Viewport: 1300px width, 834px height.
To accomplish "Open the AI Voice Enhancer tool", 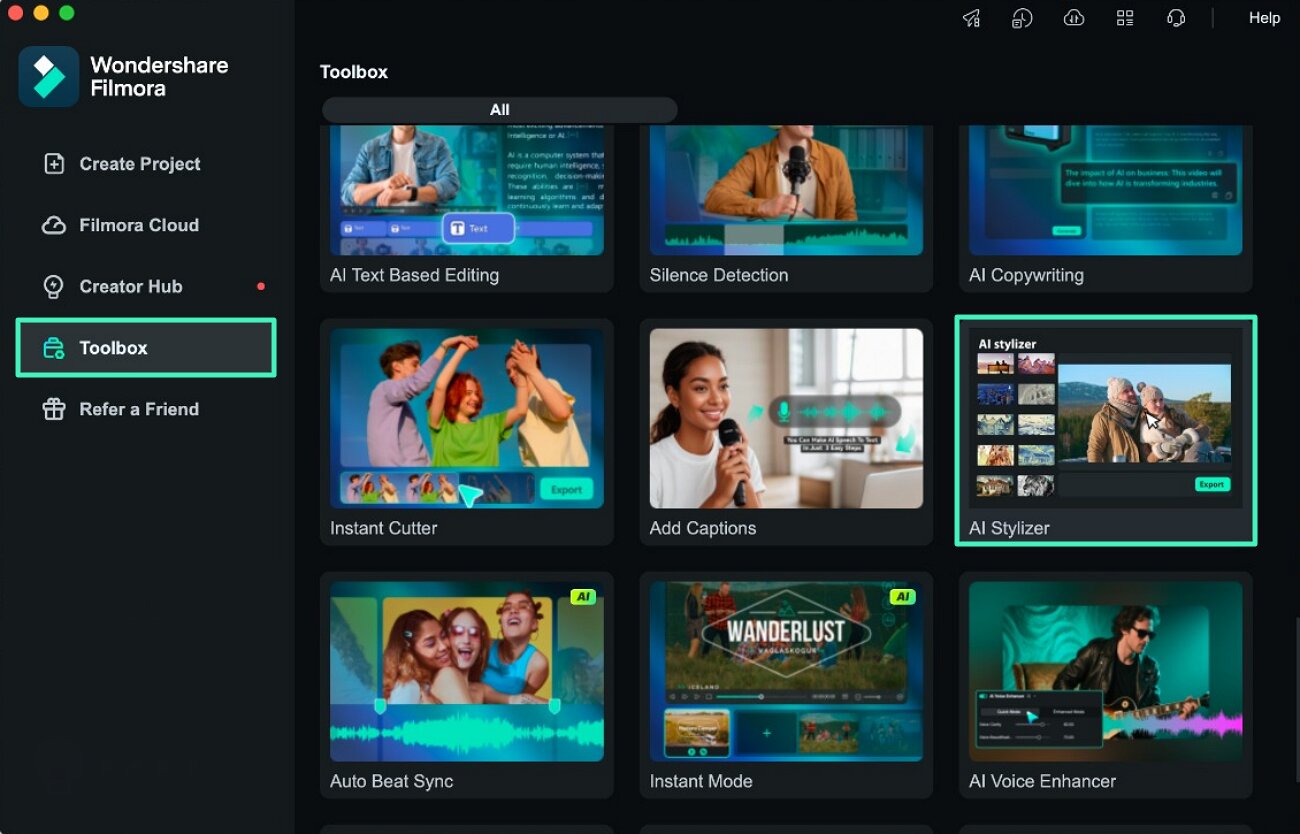I will coord(1106,685).
